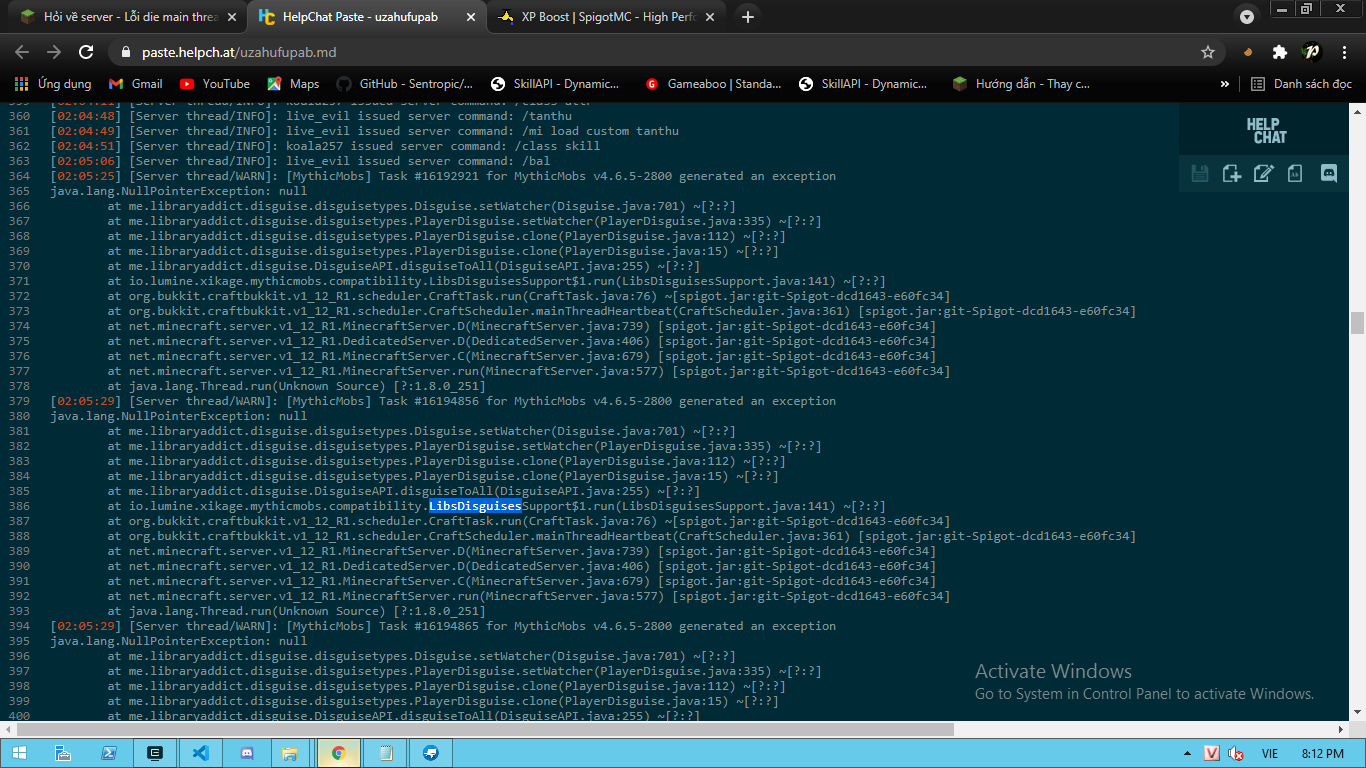Go forward to the next page

[54, 52]
